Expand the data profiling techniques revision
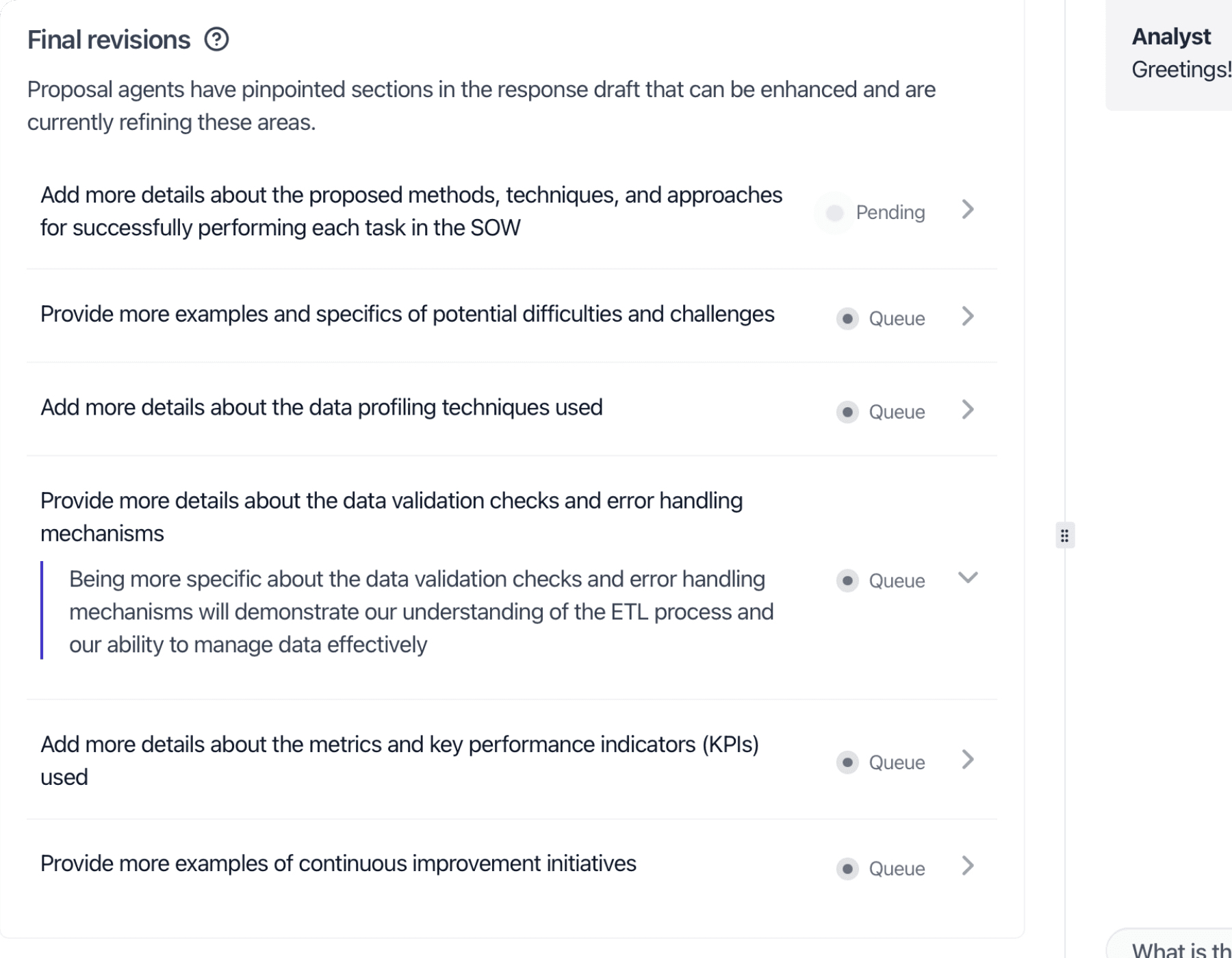The image size is (1232, 958). coord(967,410)
